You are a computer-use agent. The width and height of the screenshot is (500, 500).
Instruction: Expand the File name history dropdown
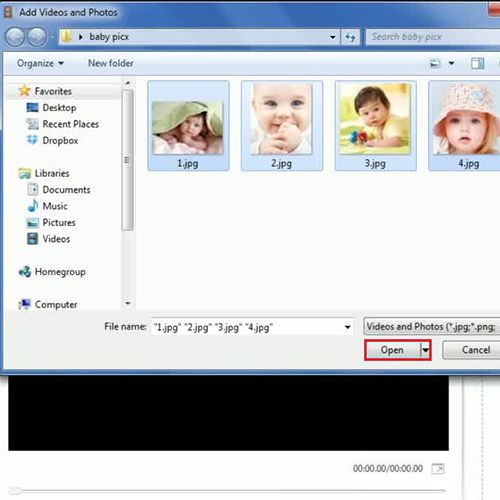347,327
